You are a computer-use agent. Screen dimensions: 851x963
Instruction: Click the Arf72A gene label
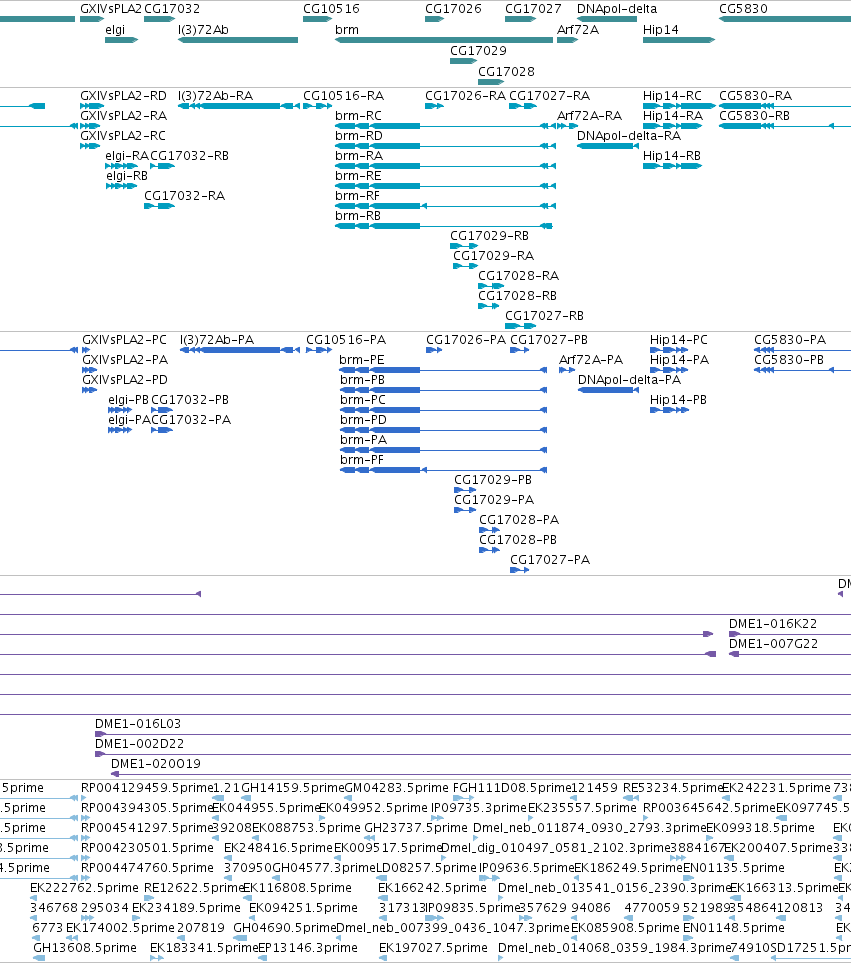[x=578, y=29]
